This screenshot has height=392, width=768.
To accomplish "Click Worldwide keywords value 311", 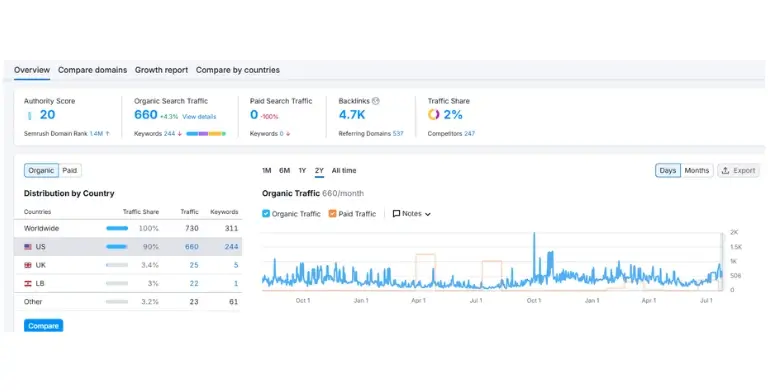I will (x=231, y=228).
